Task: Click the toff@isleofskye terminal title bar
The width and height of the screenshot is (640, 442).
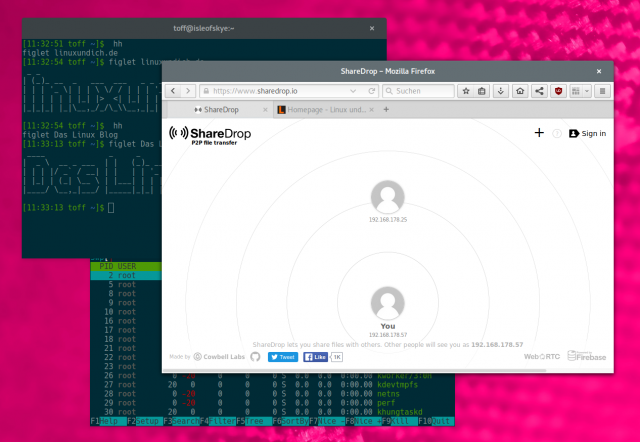Action: pyautogui.click(x=204, y=29)
